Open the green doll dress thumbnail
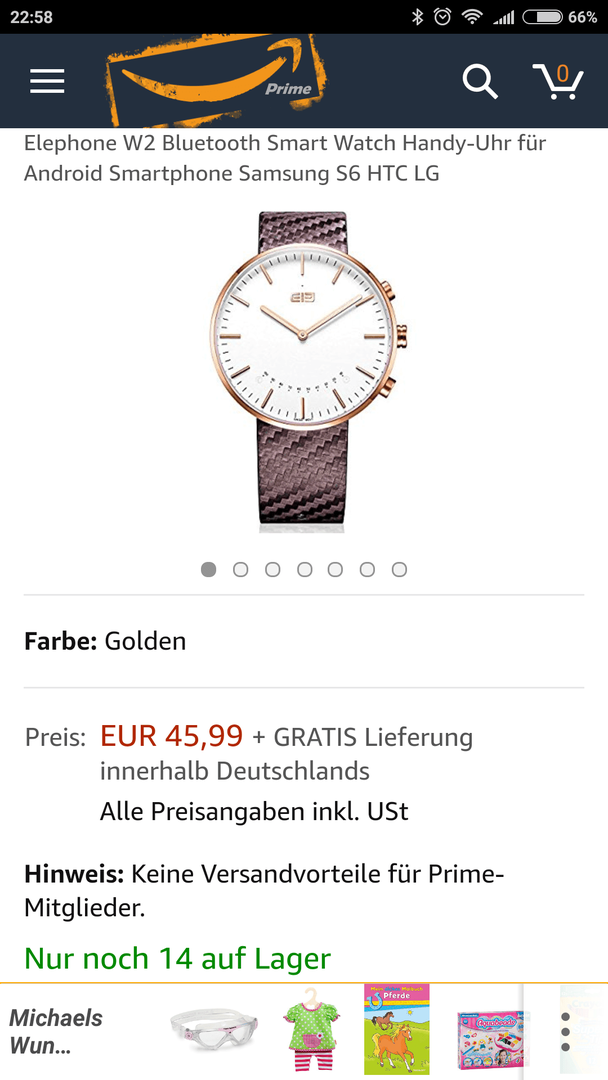The image size is (608, 1080). pyautogui.click(x=310, y=1030)
